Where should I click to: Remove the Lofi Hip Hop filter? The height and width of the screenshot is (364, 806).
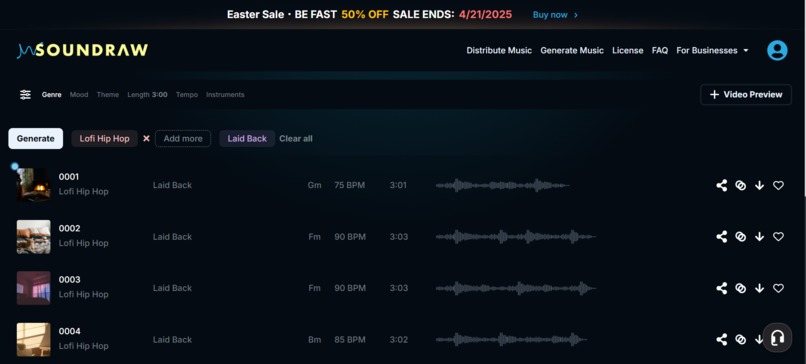coord(146,138)
